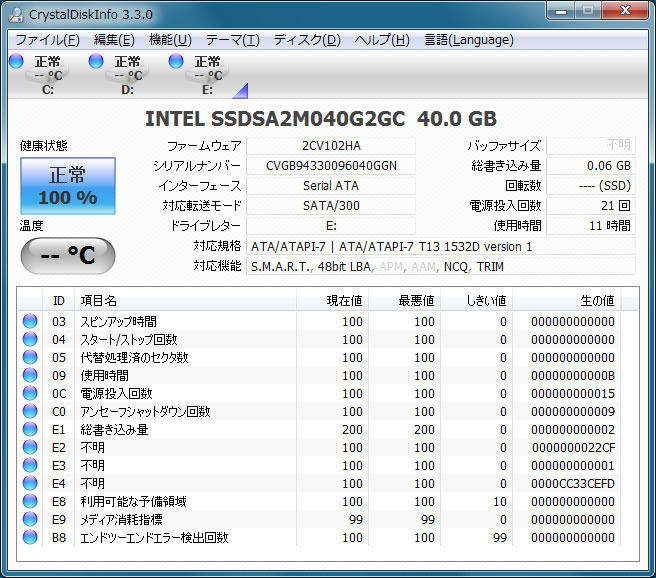Viewport: 656px width, 578px height.
Task: Open the 機能(U) menu
Action: (x=170, y=40)
